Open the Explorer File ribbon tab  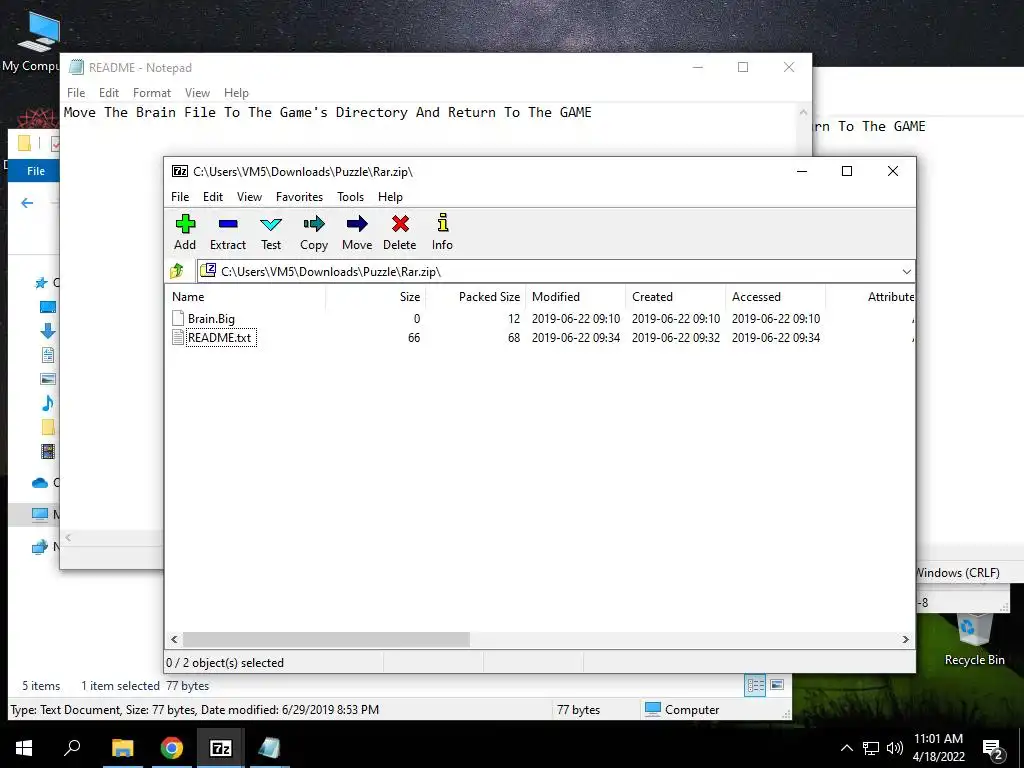click(x=36, y=171)
